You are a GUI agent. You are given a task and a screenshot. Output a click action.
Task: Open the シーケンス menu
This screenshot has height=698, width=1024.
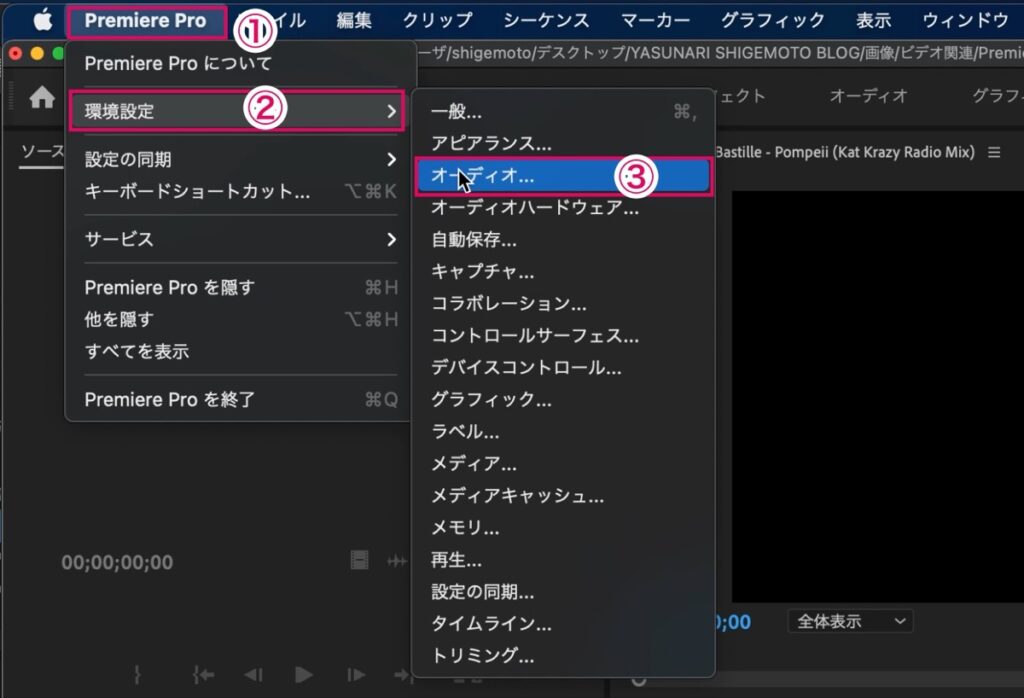(546, 21)
